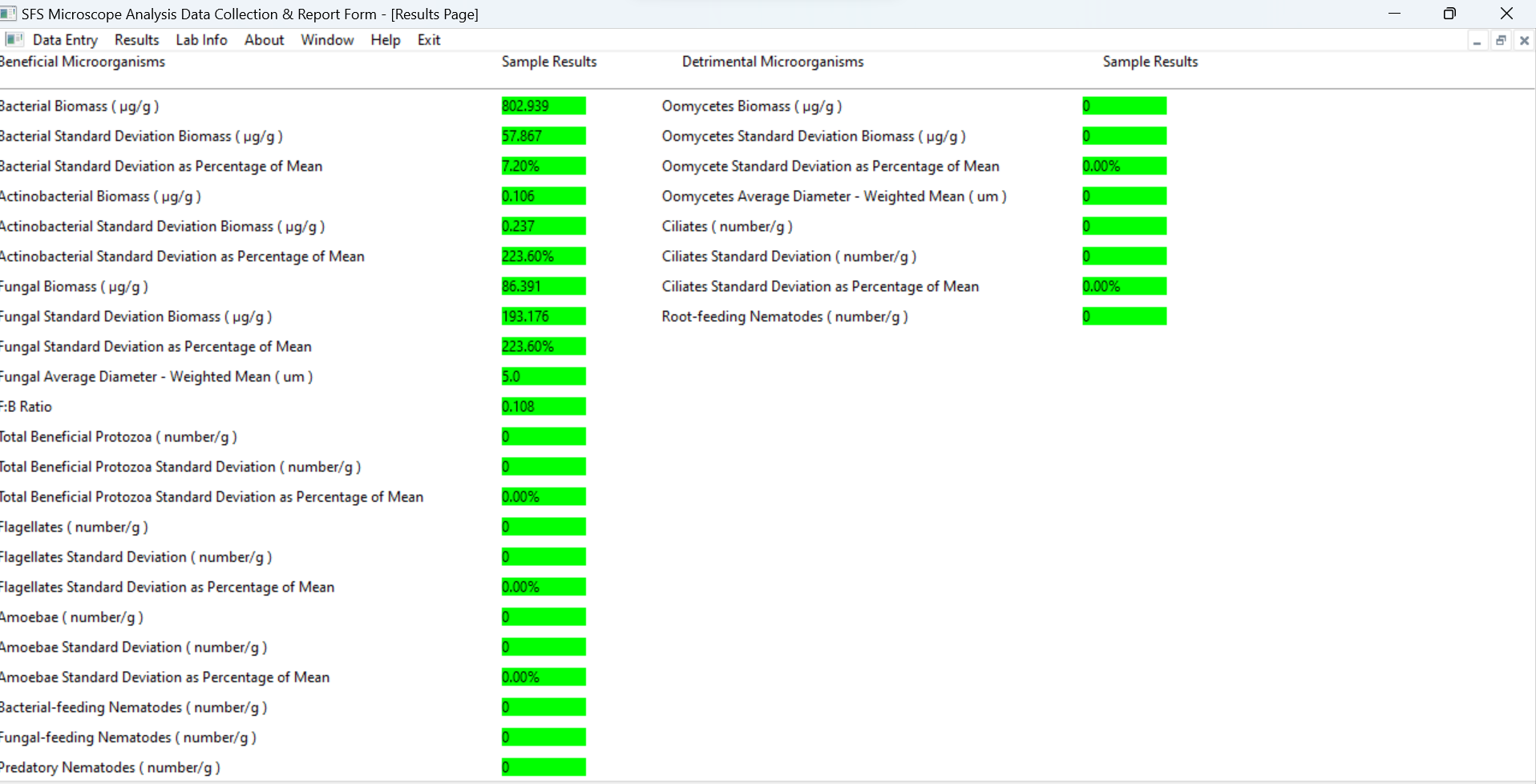The width and height of the screenshot is (1536, 784).
Task: Click the Sample Results heading above Oomycetes values
Action: (x=1150, y=62)
